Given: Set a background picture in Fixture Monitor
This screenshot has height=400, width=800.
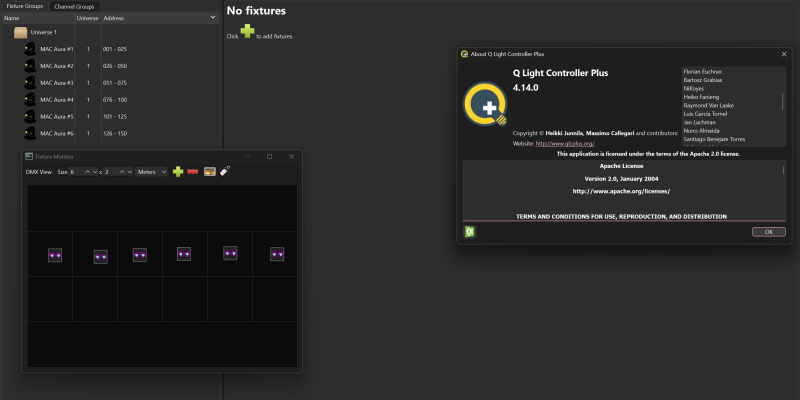Looking at the screenshot, I should (210, 172).
